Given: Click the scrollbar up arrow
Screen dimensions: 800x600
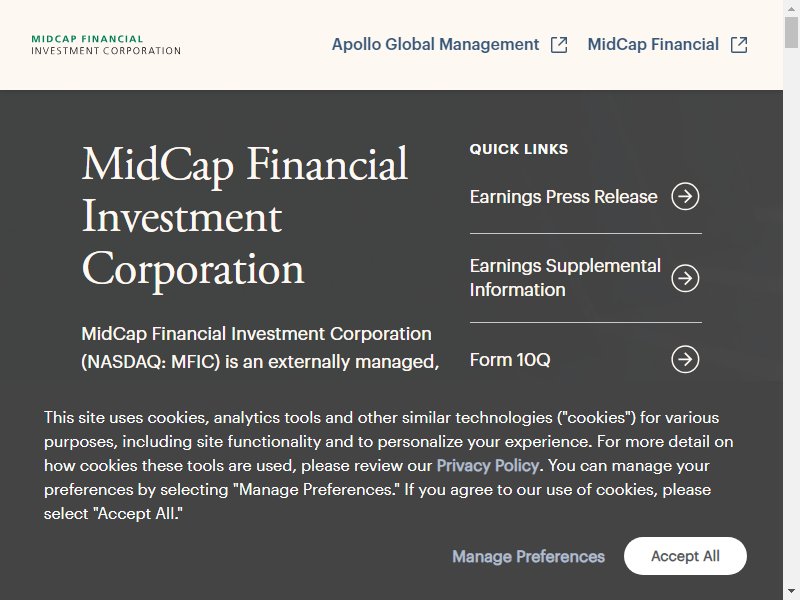Looking at the screenshot, I should (x=791, y=8).
